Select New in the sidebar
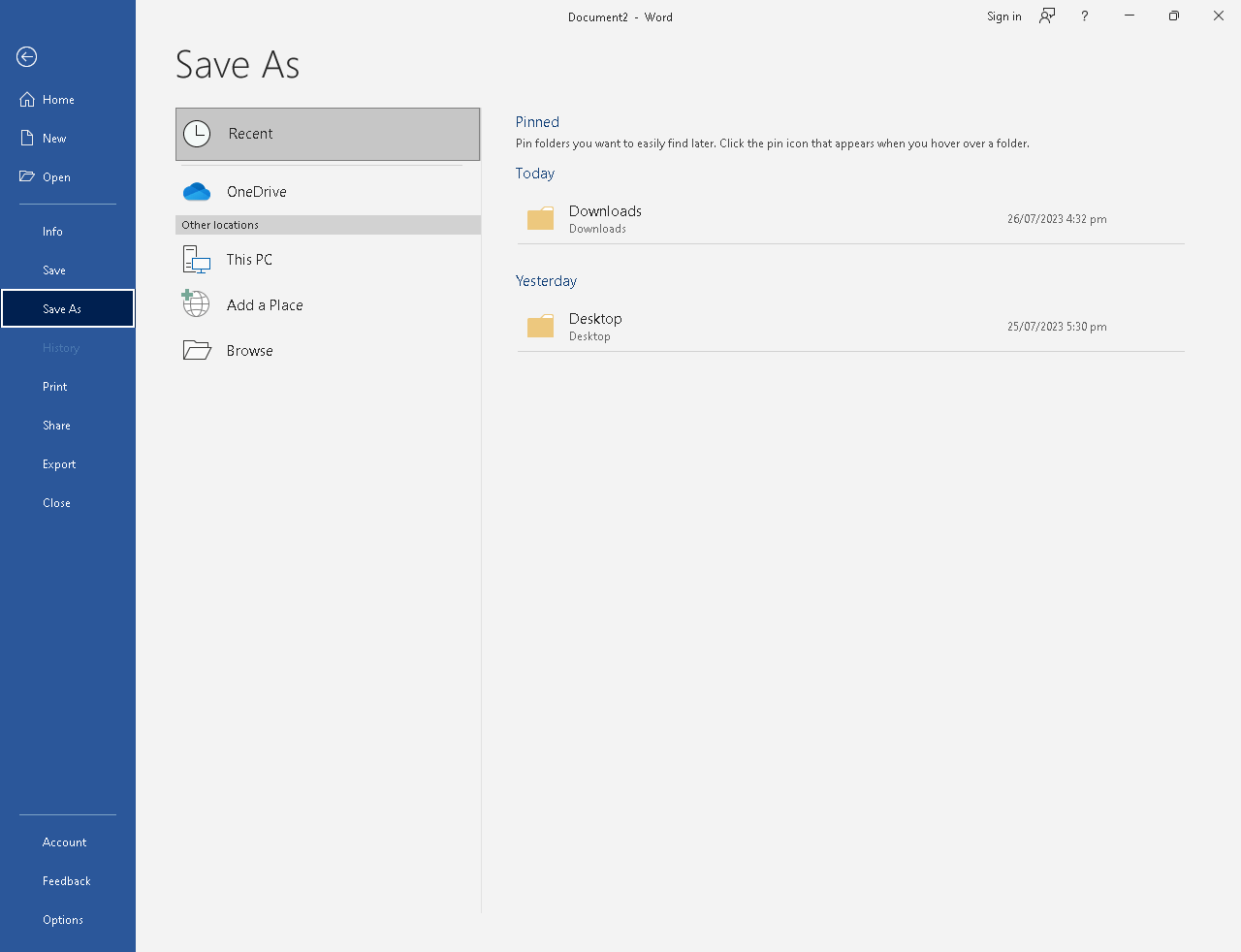The image size is (1241, 952). click(x=68, y=139)
